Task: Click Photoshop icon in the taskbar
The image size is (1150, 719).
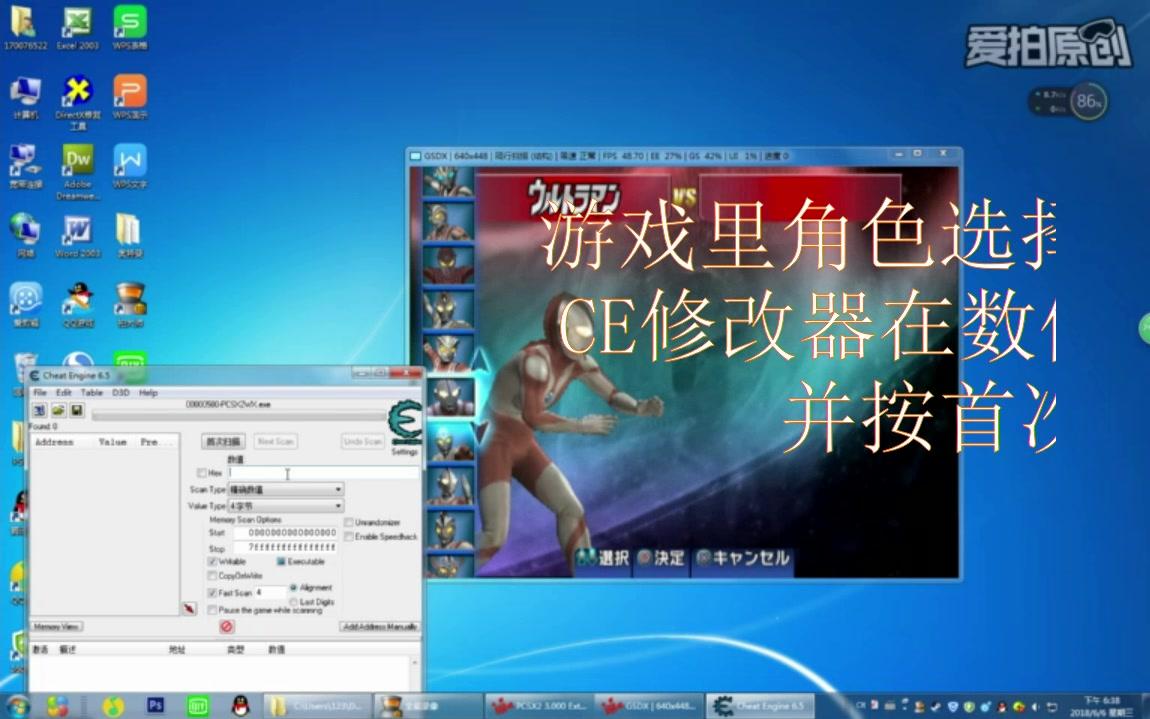Action: (155, 706)
